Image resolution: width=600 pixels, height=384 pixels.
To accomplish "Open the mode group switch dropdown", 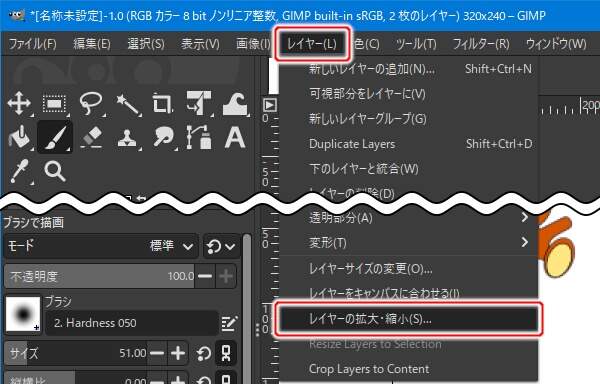I will click(x=221, y=246).
